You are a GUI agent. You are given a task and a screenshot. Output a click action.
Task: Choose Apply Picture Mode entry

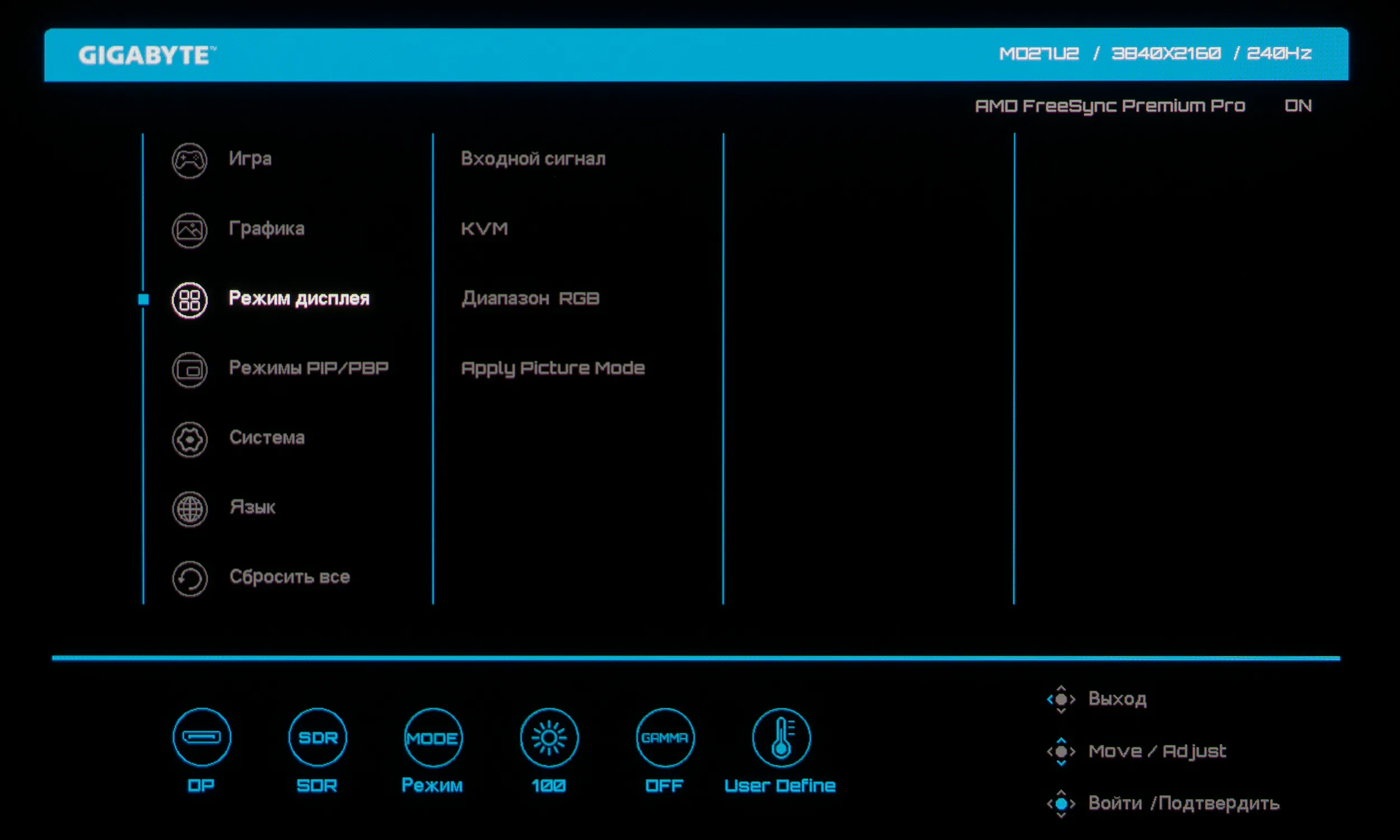pyautogui.click(x=553, y=368)
